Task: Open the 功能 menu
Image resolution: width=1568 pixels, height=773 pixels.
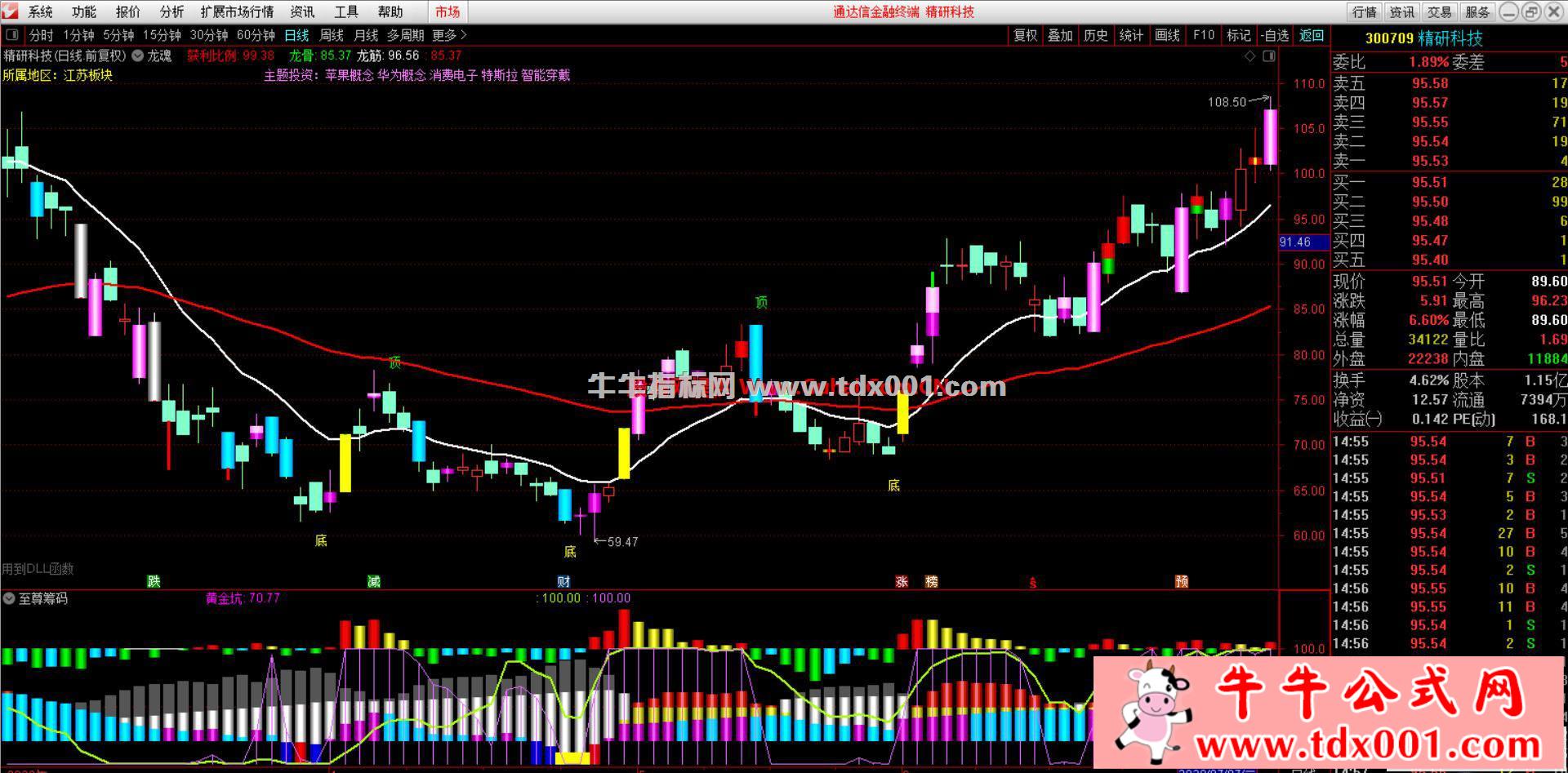Action: click(x=83, y=11)
